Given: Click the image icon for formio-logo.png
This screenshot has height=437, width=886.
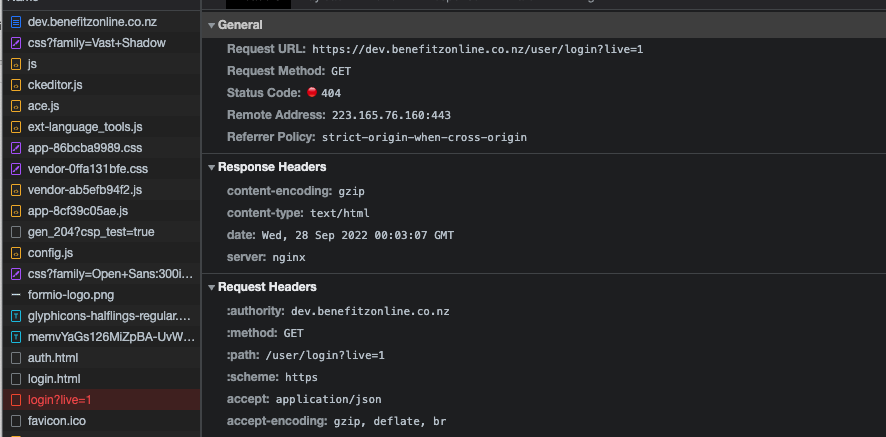Looking at the screenshot, I should (x=16, y=295).
